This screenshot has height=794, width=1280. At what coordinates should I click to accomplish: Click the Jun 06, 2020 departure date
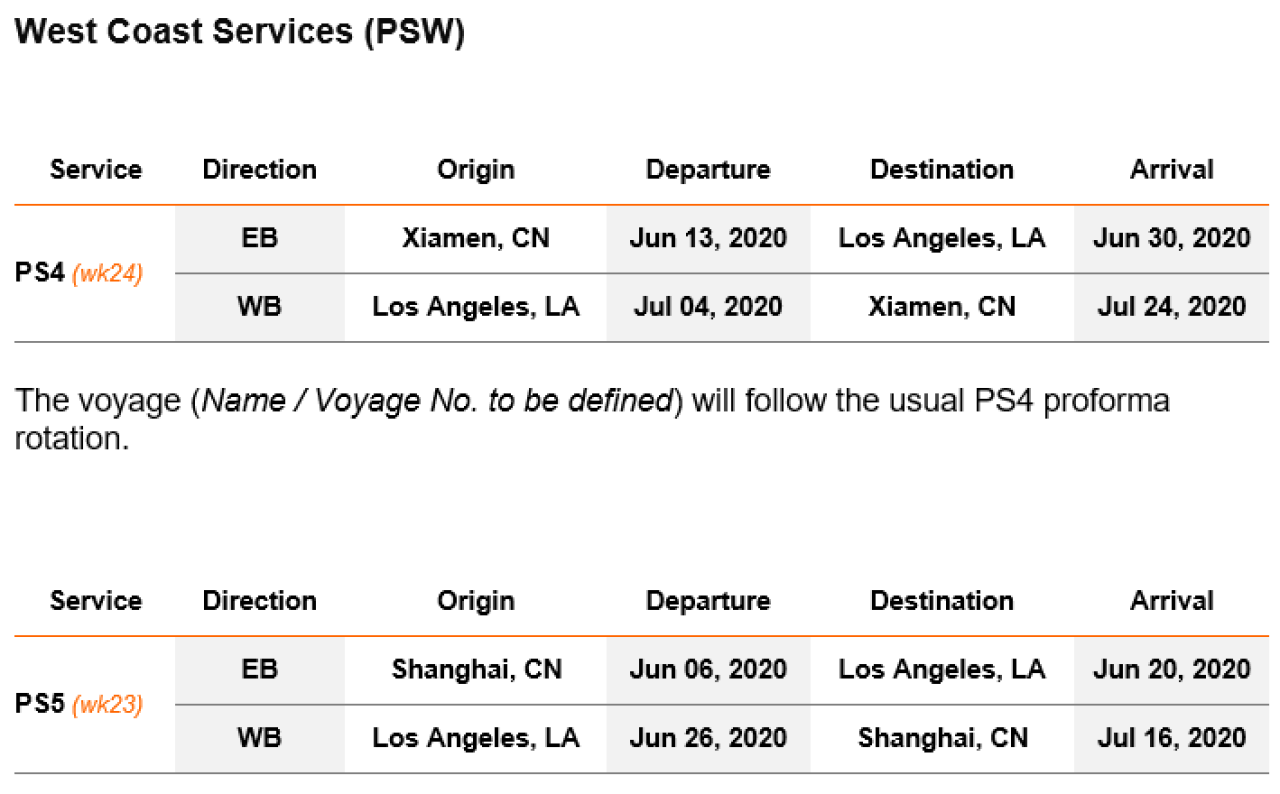pyautogui.click(x=708, y=669)
